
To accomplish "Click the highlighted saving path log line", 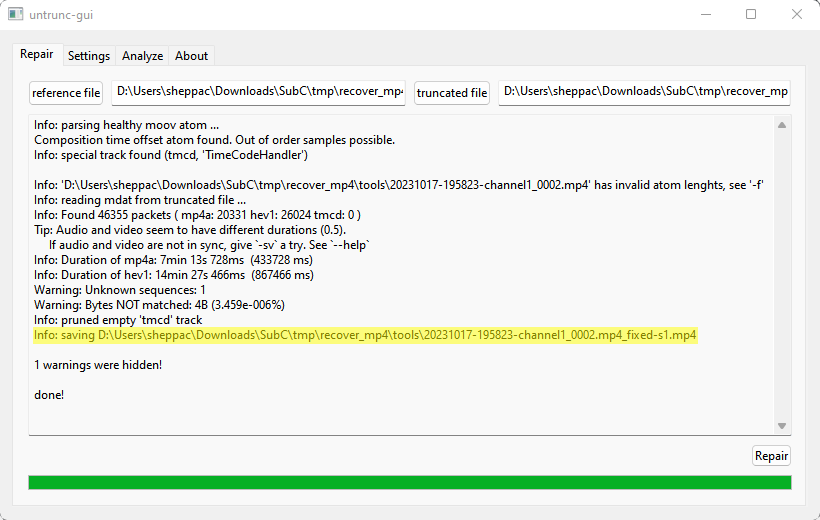I will pyautogui.click(x=365, y=335).
